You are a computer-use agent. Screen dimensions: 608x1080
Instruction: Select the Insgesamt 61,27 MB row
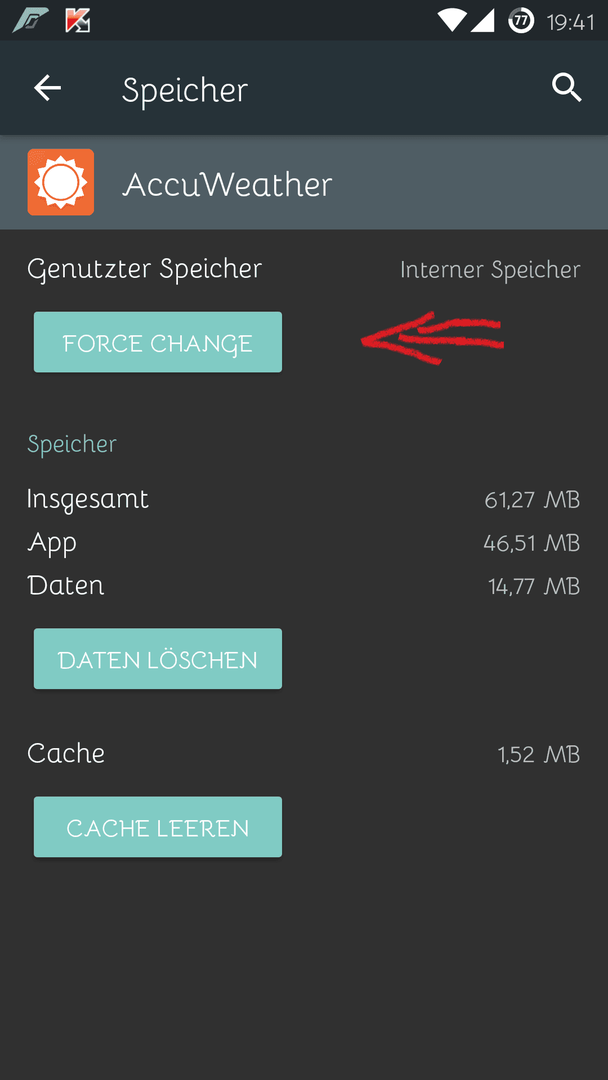(x=304, y=499)
